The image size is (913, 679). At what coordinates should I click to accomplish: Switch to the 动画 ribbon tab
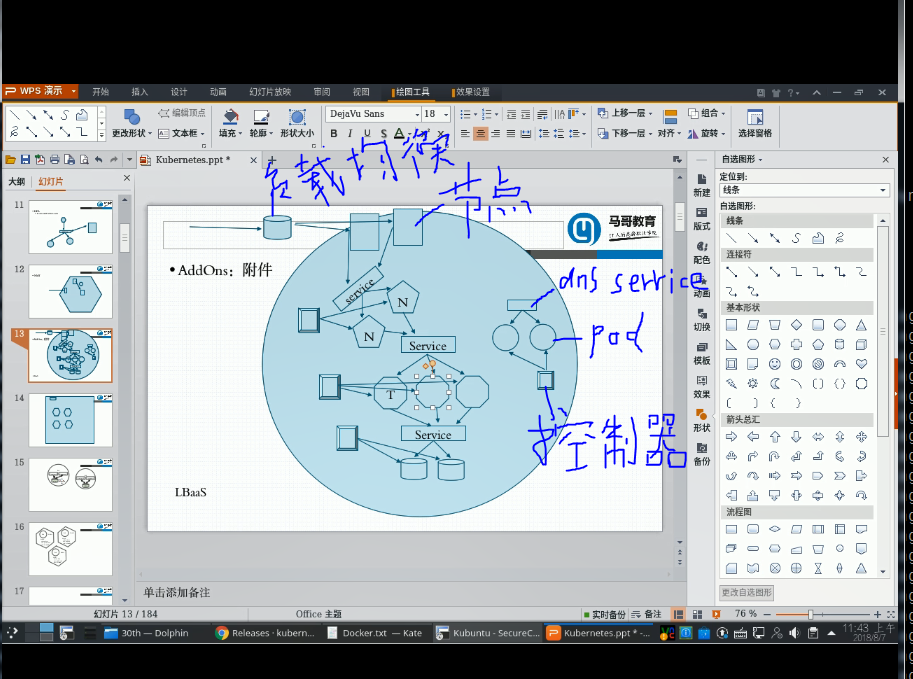point(218,92)
